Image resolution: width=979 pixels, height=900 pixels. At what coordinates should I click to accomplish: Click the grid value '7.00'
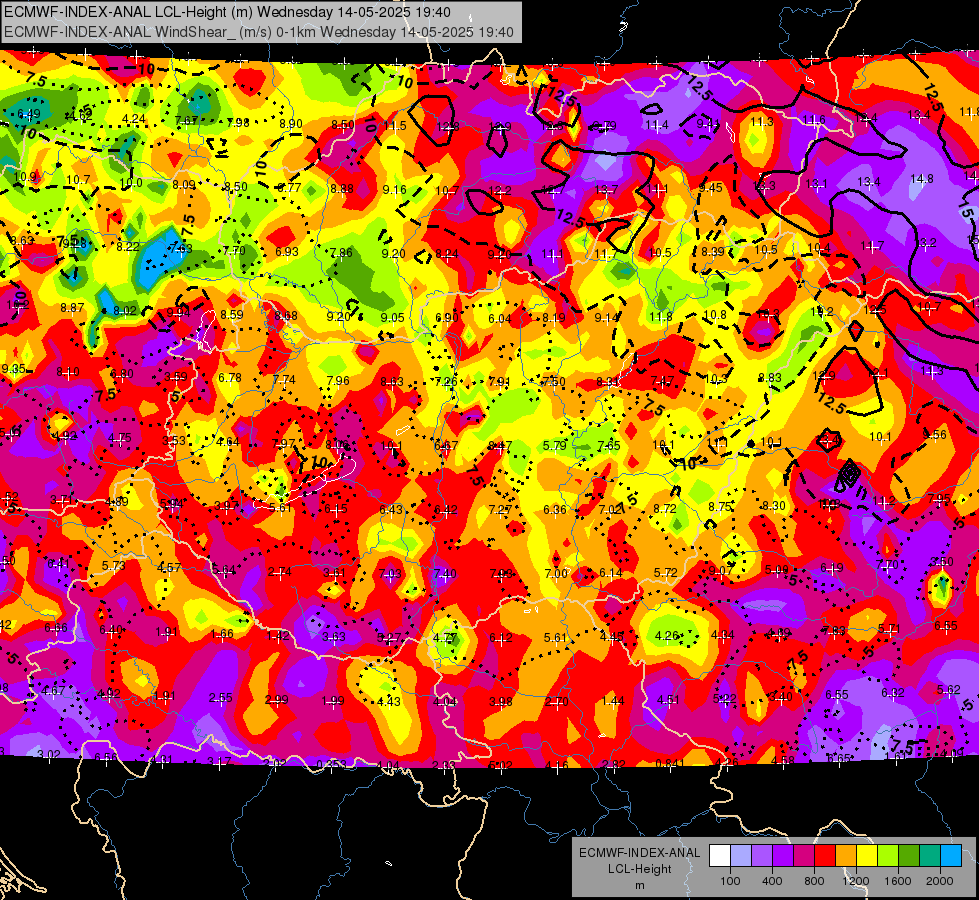[x=556, y=573]
